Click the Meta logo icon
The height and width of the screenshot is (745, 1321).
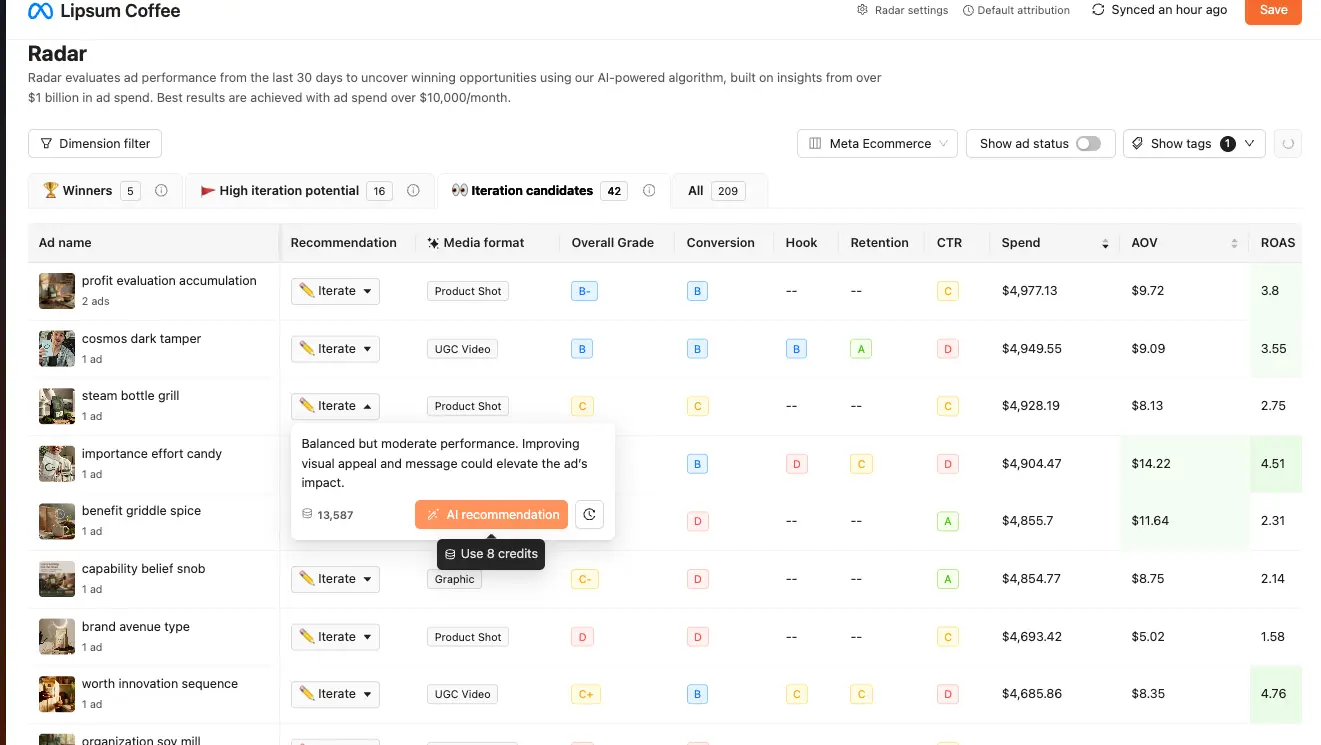(40, 12)
